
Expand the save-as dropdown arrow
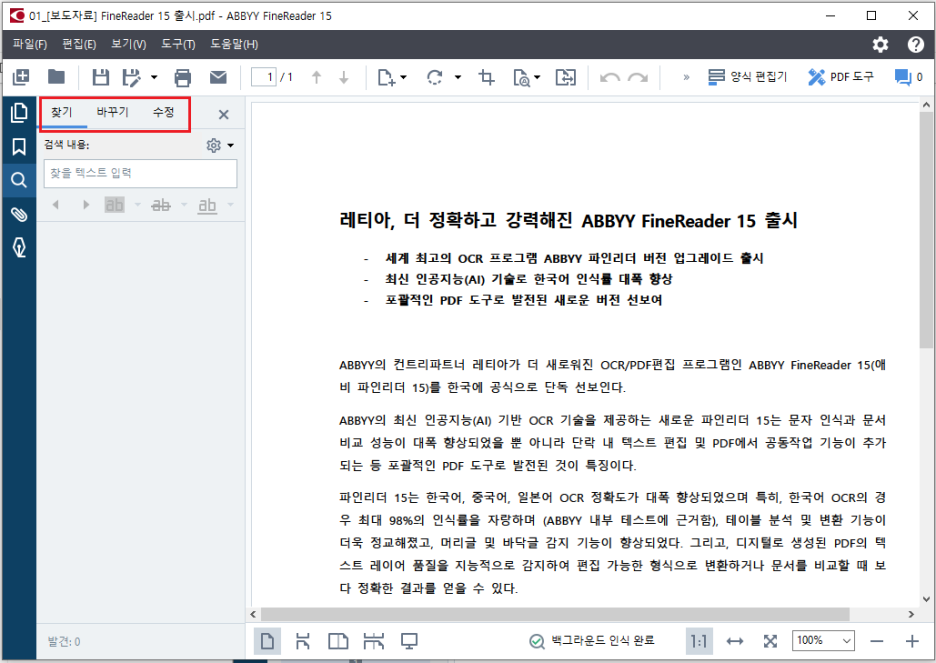point(154,77)
